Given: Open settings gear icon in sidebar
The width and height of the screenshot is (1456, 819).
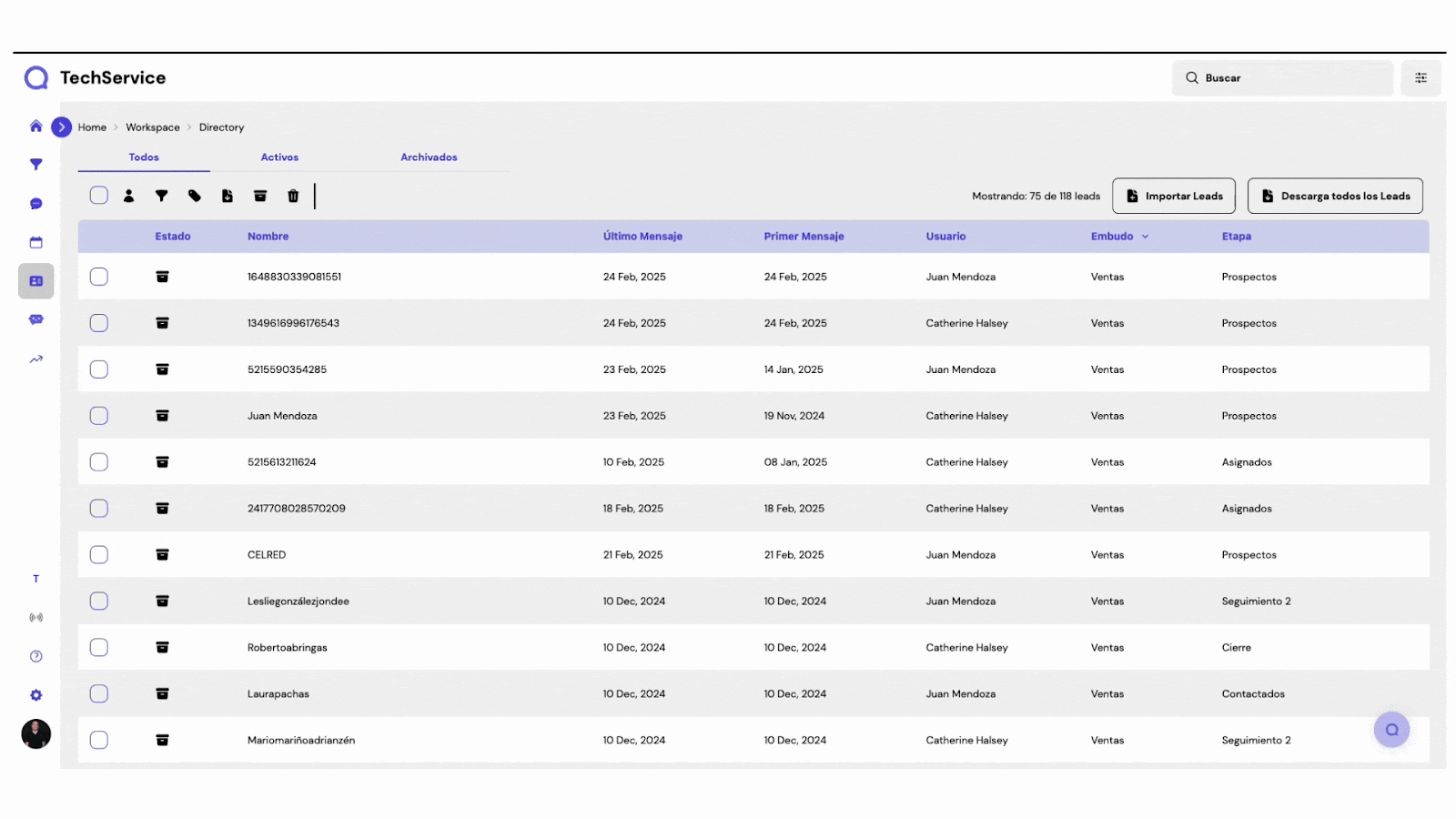Looking at the screenshot, I should [x=36, y=695].
